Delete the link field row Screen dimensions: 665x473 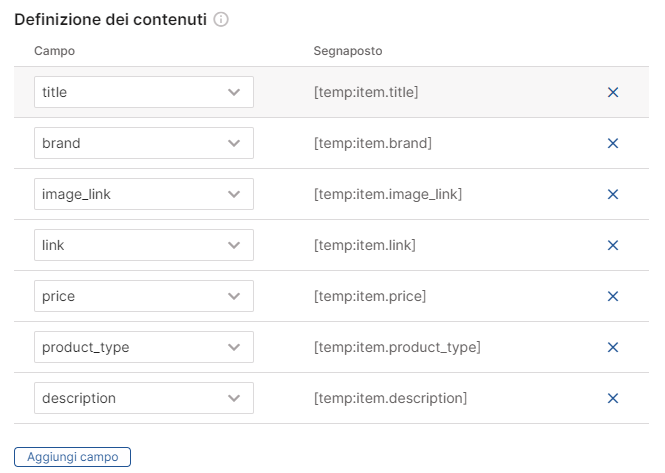tap(613, 245)
